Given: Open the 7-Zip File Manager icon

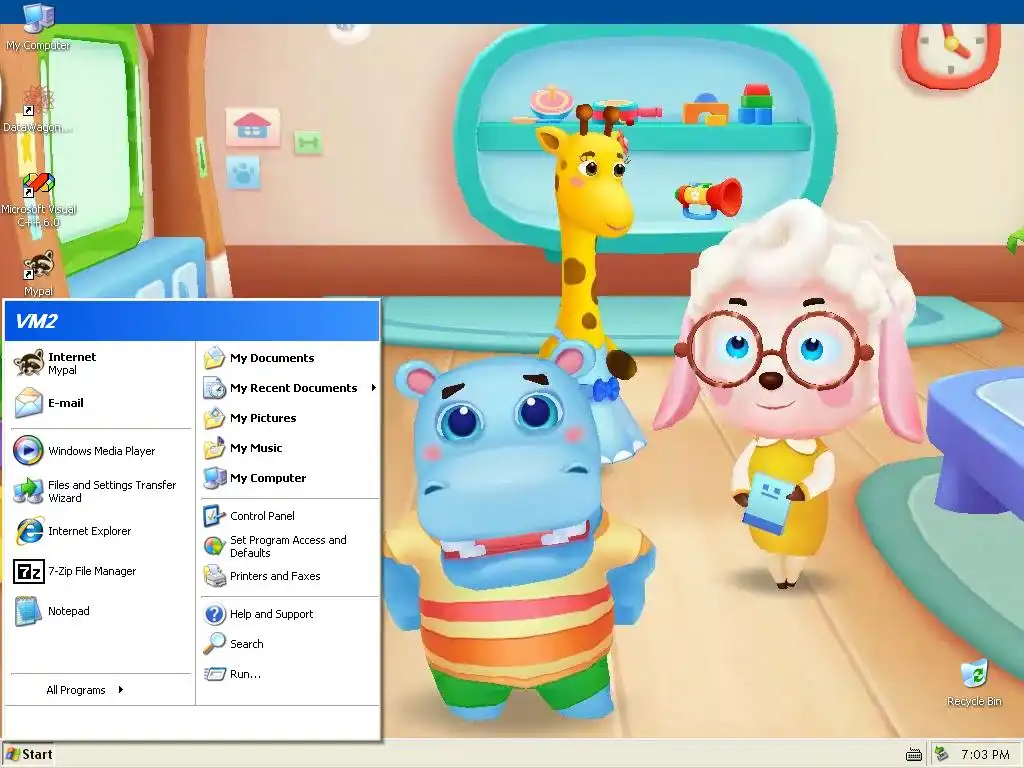Looking at the screenshot, I should [29, 571].
